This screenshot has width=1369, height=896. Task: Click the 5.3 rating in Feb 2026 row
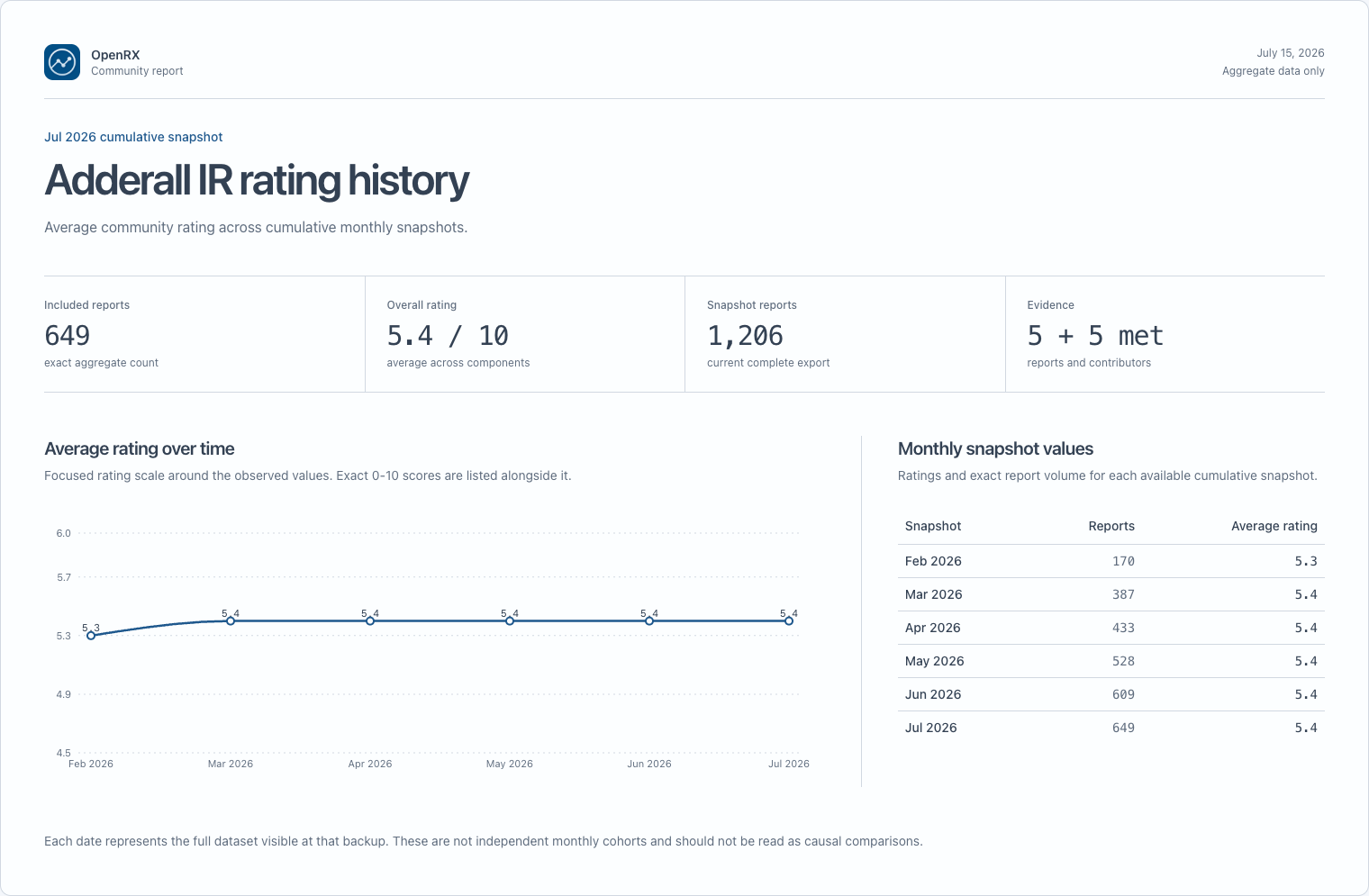click(1306, 561)
